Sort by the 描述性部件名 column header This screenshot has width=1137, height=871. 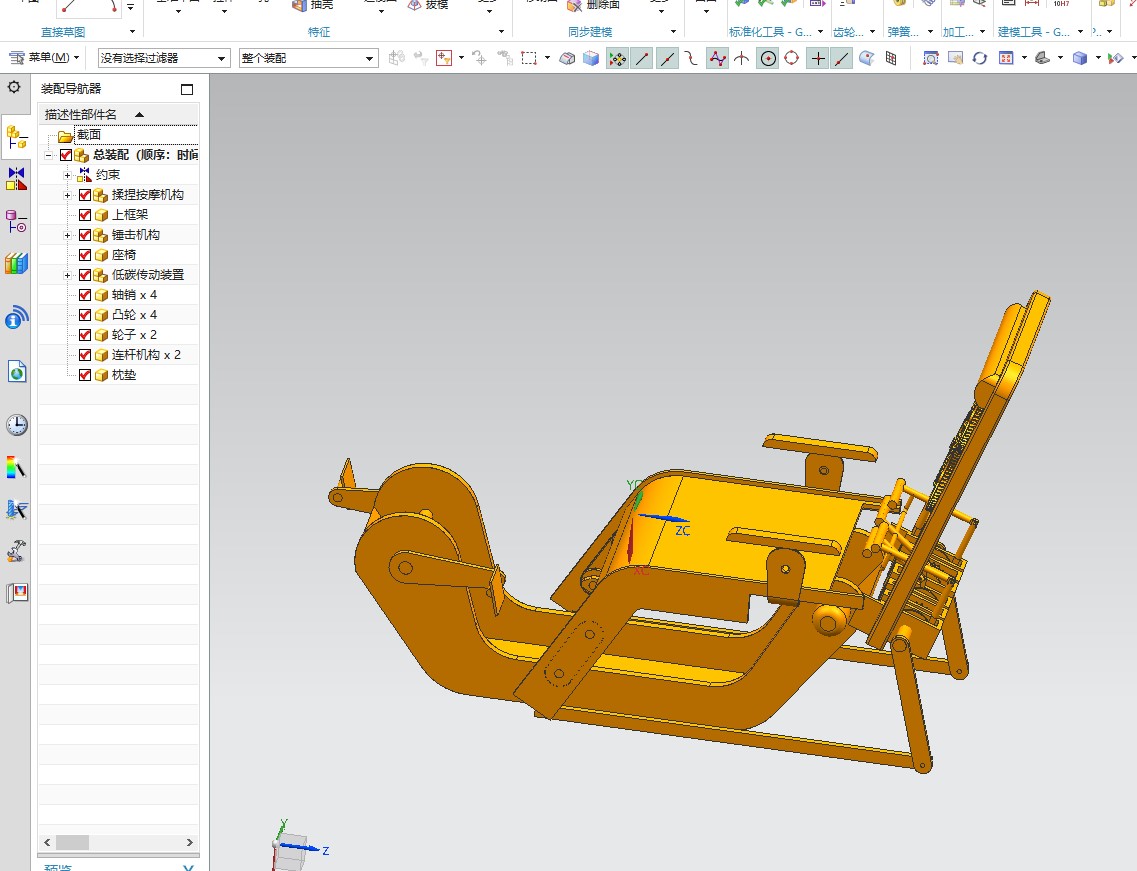[x=118, y=115]
